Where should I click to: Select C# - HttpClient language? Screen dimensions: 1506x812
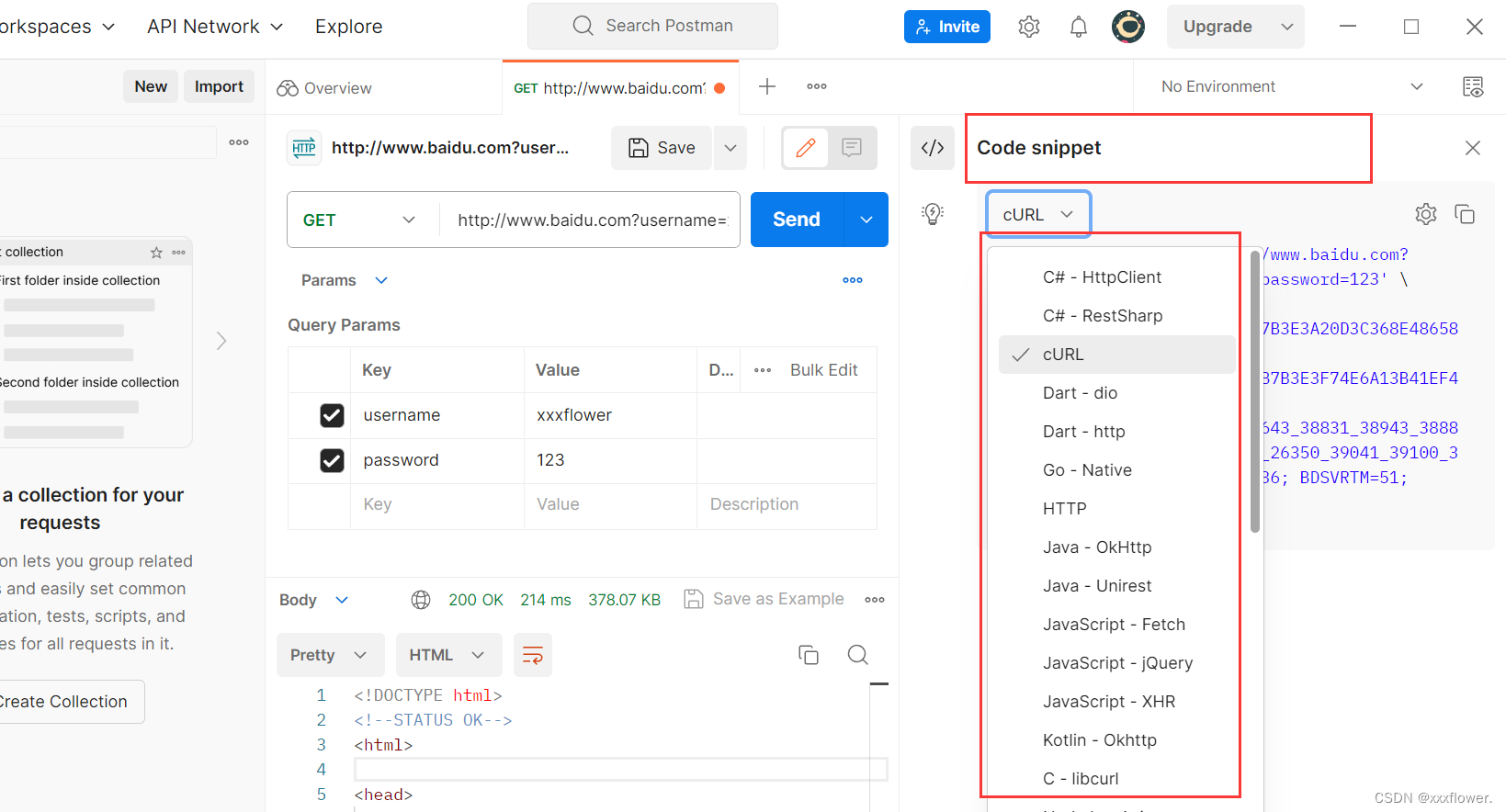(1116, 277)
